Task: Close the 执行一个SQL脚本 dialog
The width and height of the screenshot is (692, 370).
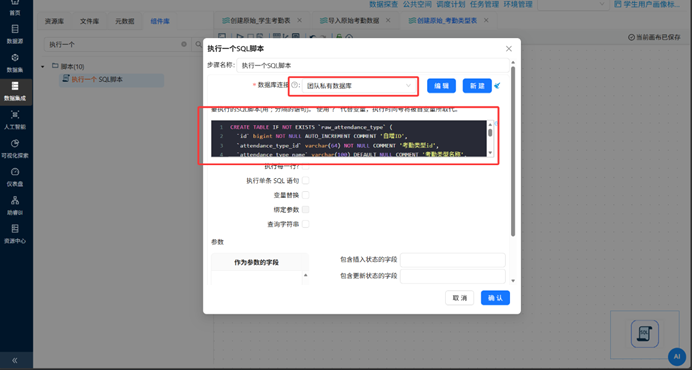Action: click(x=509, y=49)
